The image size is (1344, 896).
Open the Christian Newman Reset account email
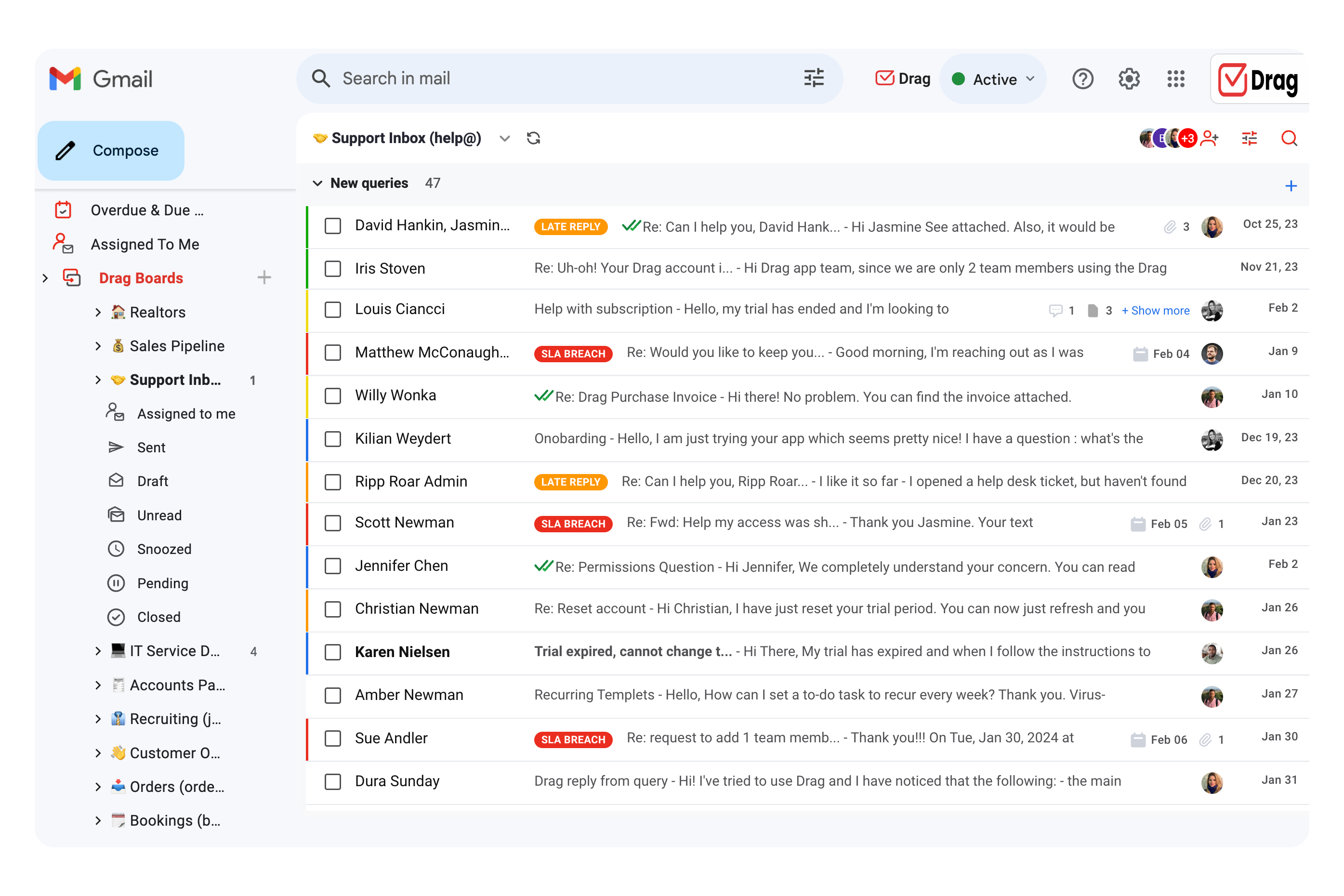[808, 609]
